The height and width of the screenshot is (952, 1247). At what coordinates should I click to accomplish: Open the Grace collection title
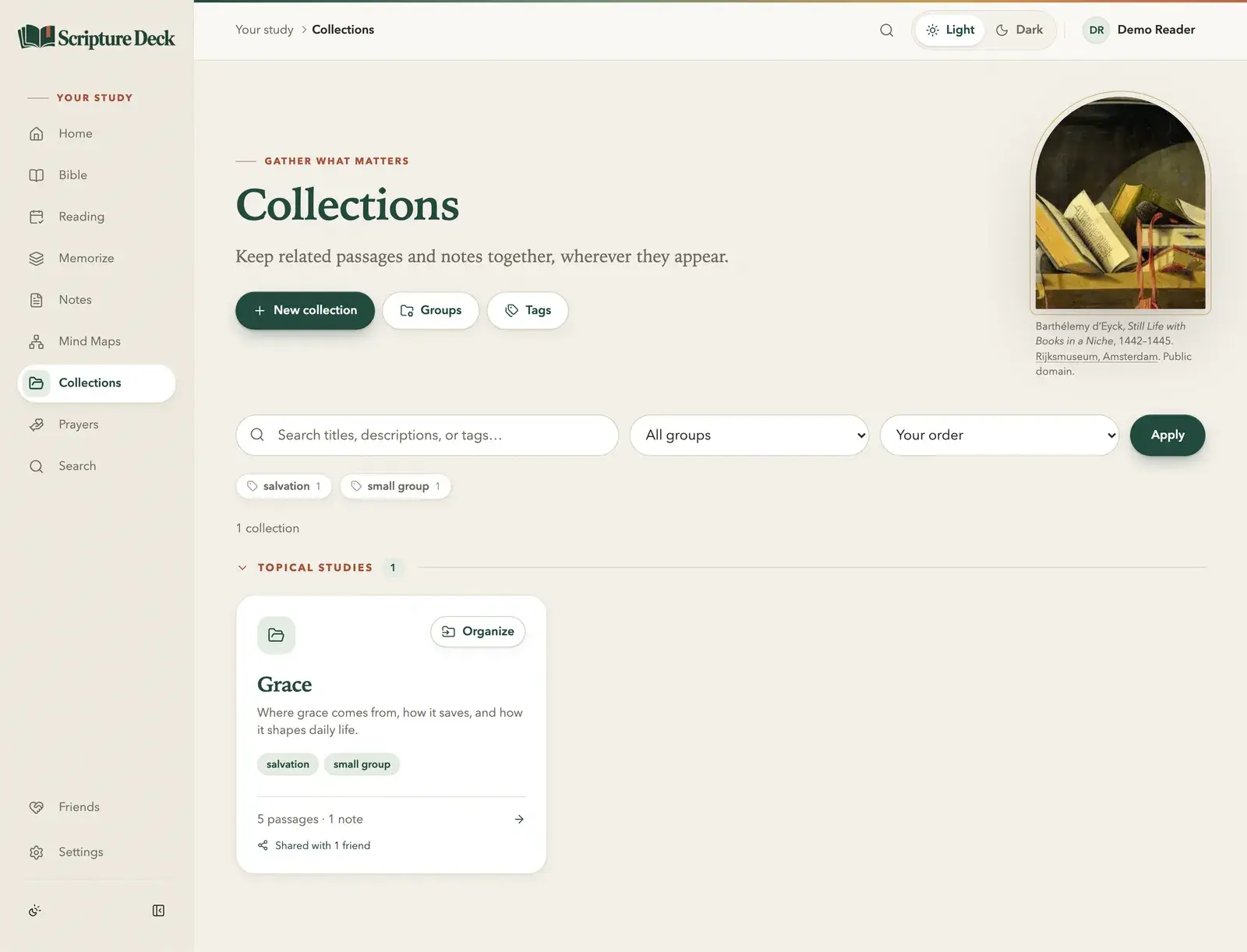[284, 685]
